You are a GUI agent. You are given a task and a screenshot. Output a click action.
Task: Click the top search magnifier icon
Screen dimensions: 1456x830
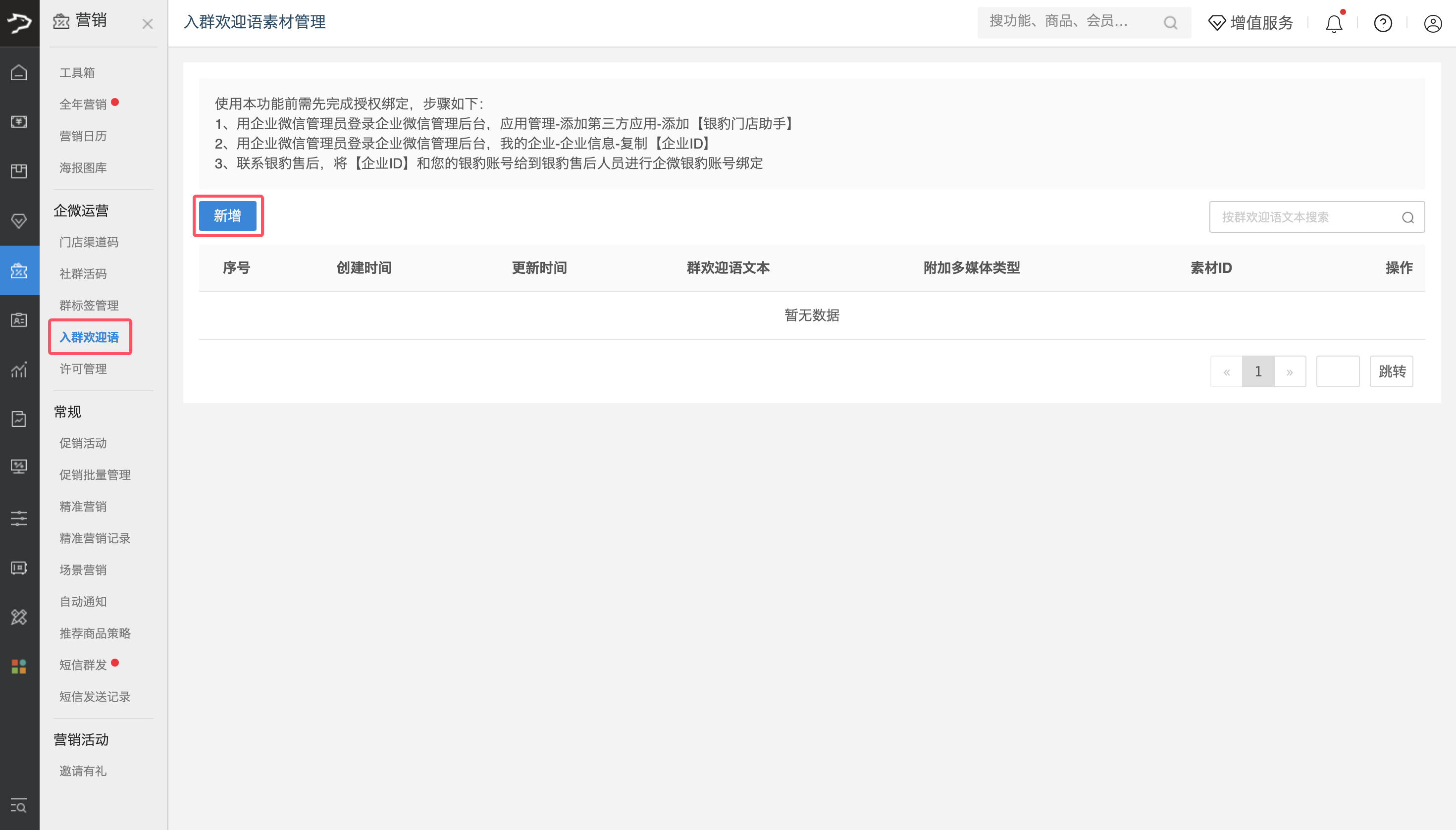coord(1170,23)
